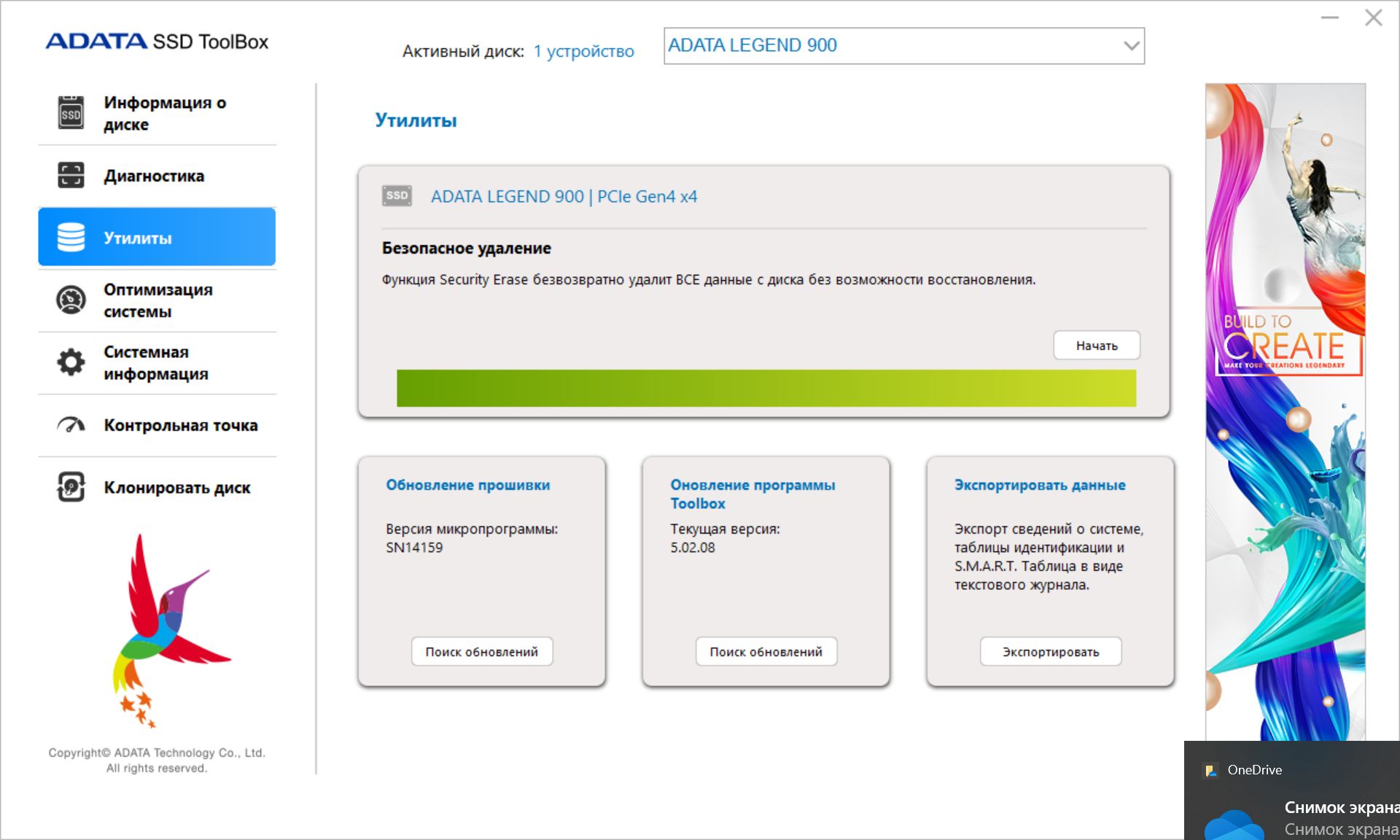
Task: Click the OneDrive cloud icon in the notification
Action: 1234,825
